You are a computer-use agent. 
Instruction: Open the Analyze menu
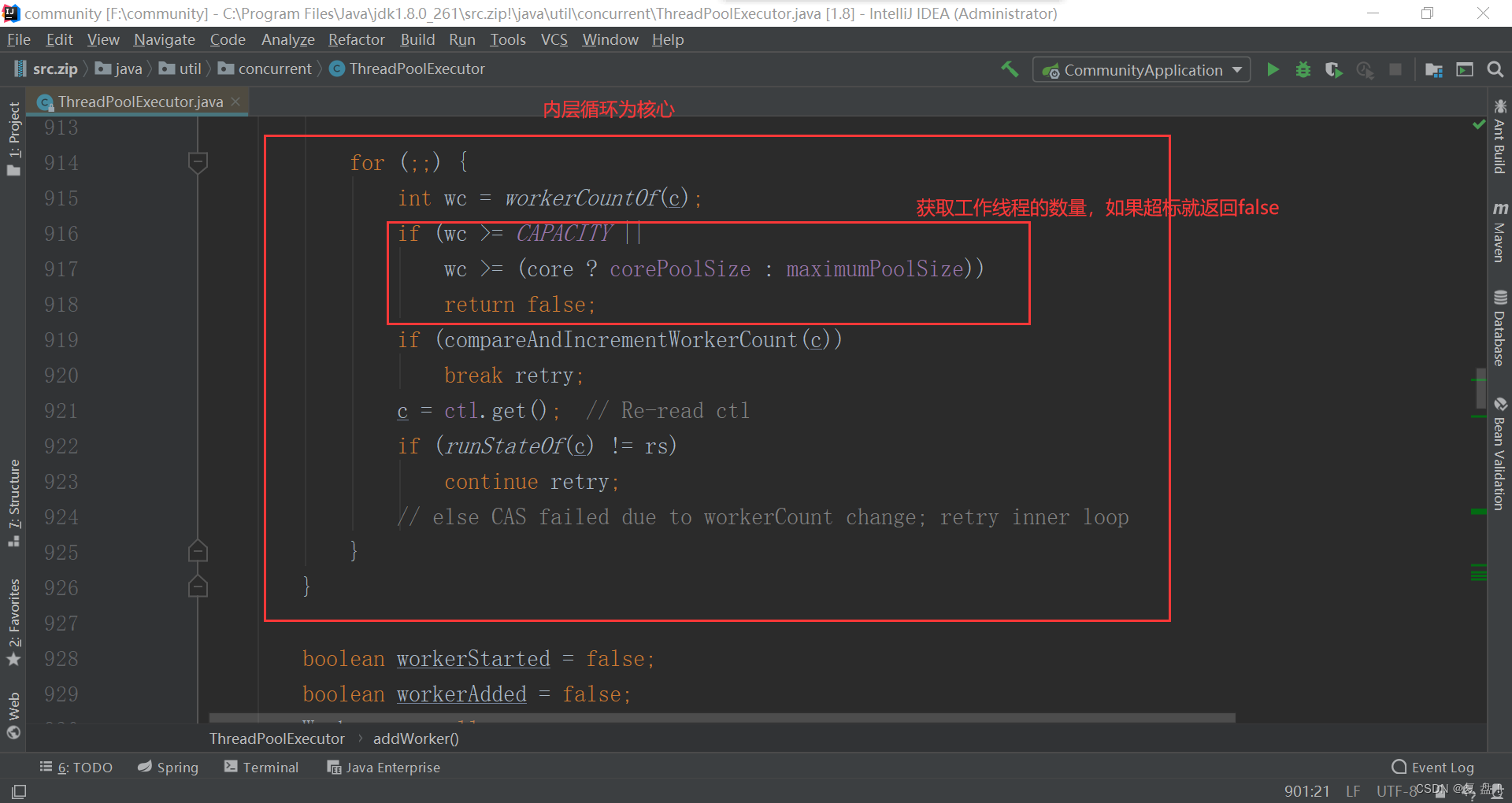click(x=287, y=39)
